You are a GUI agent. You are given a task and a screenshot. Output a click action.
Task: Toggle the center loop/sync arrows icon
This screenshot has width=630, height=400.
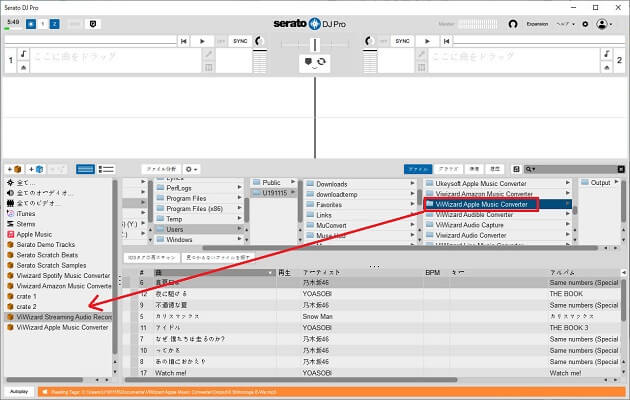(321, 61)
